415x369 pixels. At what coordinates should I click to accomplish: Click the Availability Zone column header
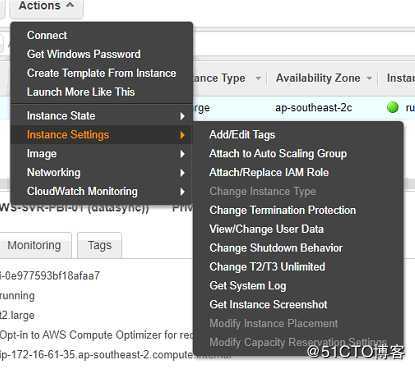click(318, 78)
